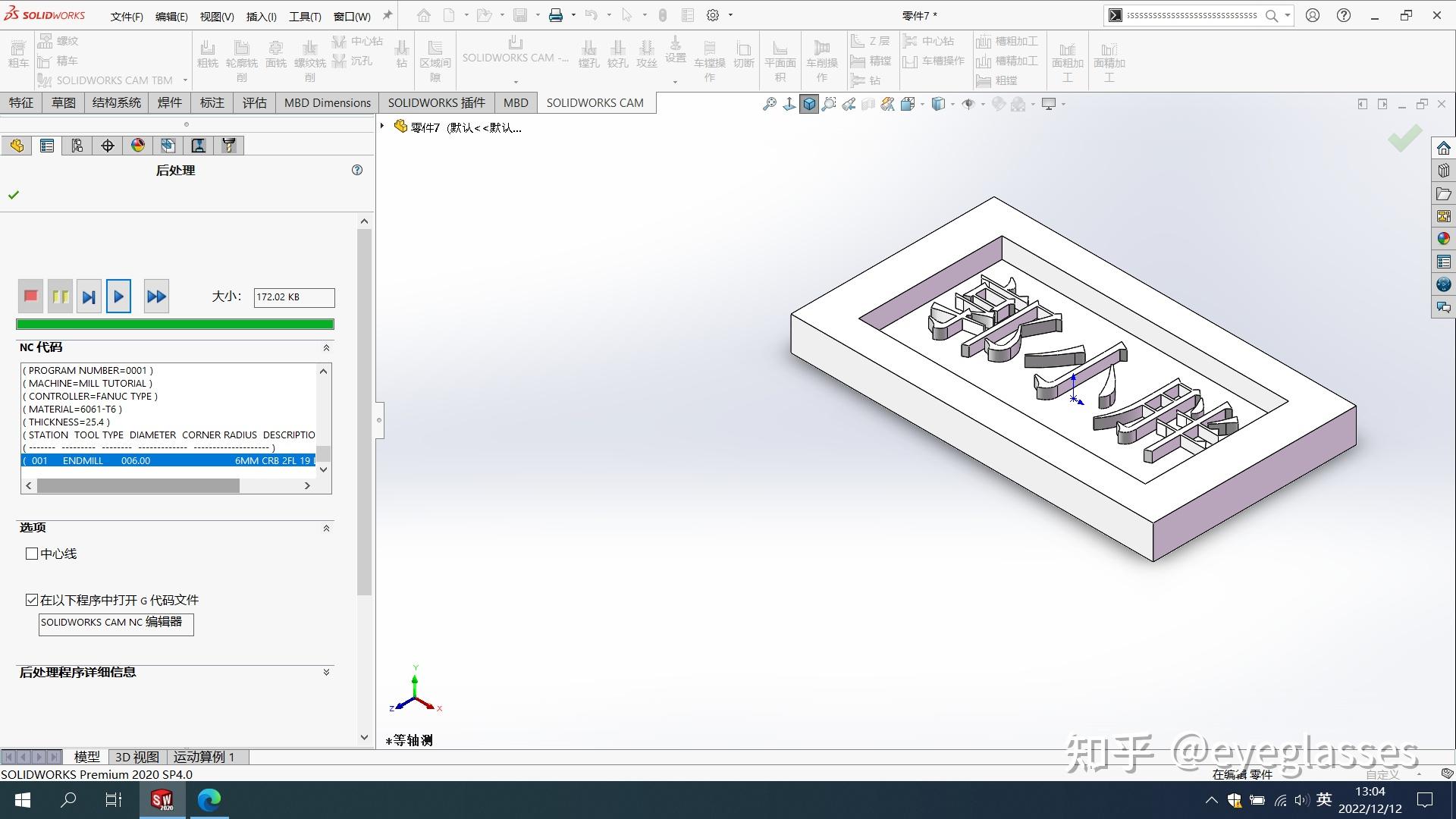The width and height of the screenshot is (1456, 819).
Task: Expand 后处理程序详细信息 section
Action: point(326,672)
